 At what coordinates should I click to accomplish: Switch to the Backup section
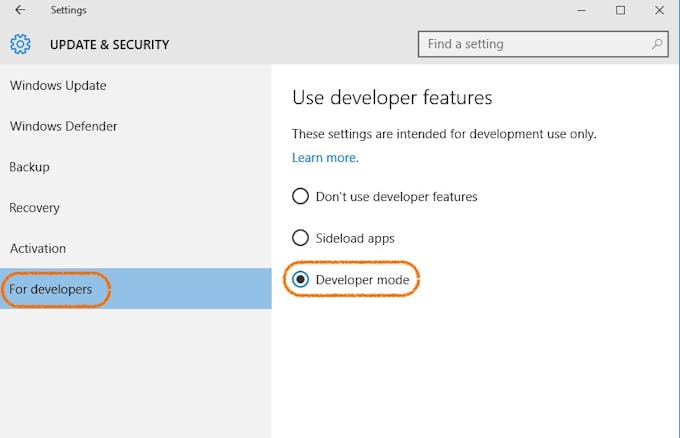[30, 167]
